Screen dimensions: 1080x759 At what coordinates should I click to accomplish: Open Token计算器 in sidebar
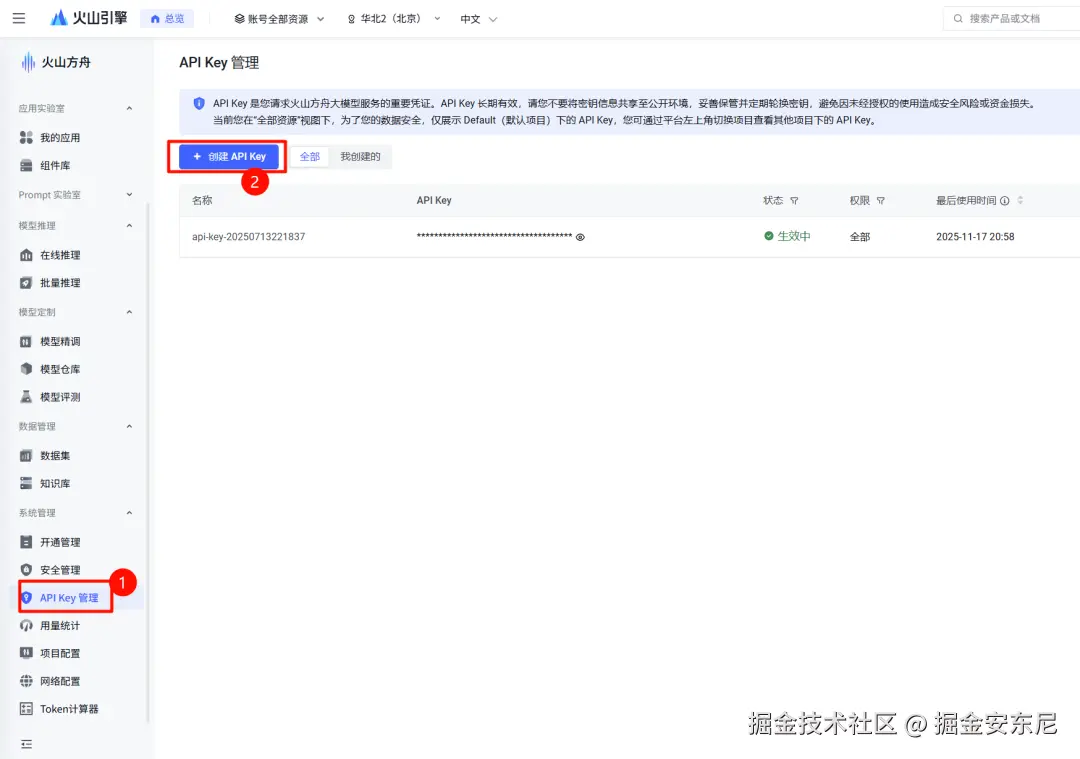[x=69, y=709]
